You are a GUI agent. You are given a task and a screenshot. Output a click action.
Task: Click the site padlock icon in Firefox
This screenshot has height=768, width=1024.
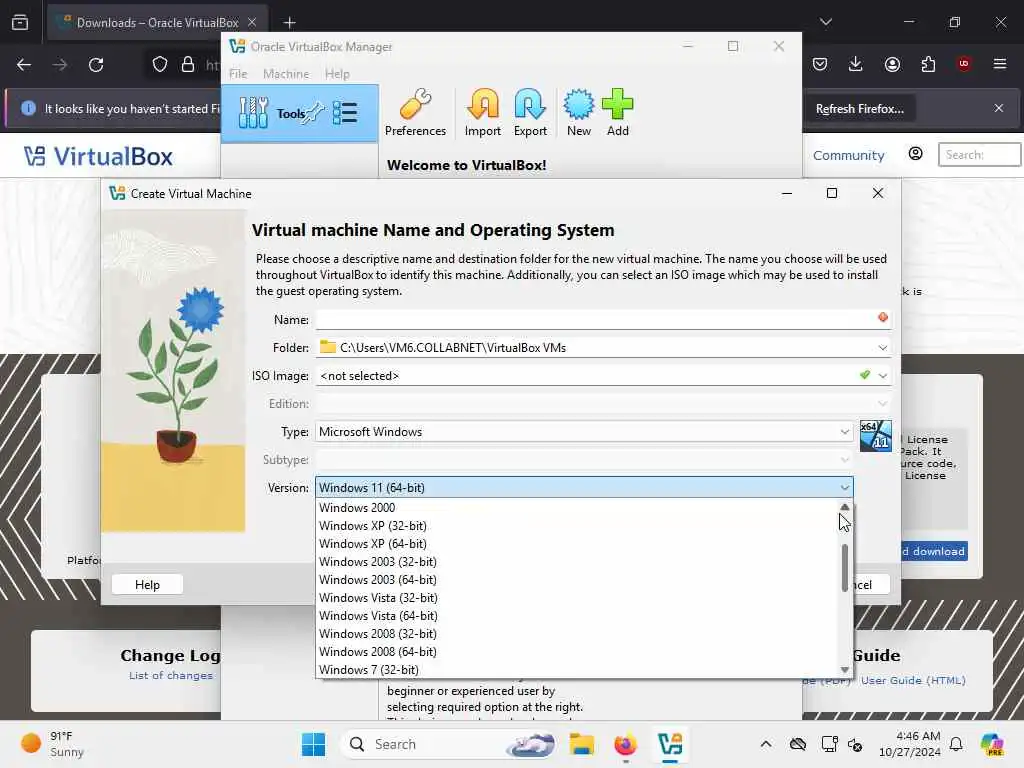click(188, 65)
